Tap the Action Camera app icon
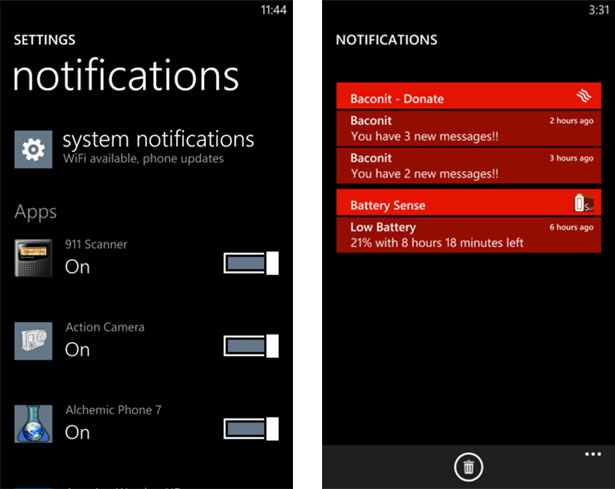The width and height of the screenshot is (615, 489). click(33, 341)
